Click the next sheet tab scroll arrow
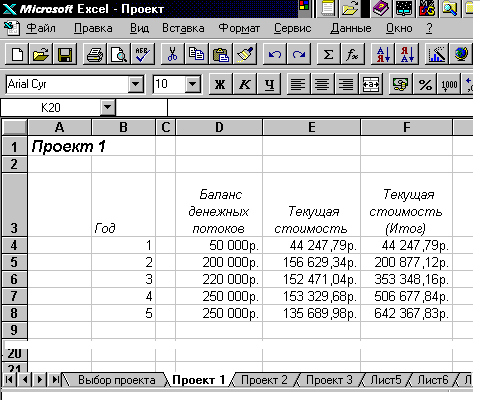Screen dimensions: 480x400 click(40, 379)
